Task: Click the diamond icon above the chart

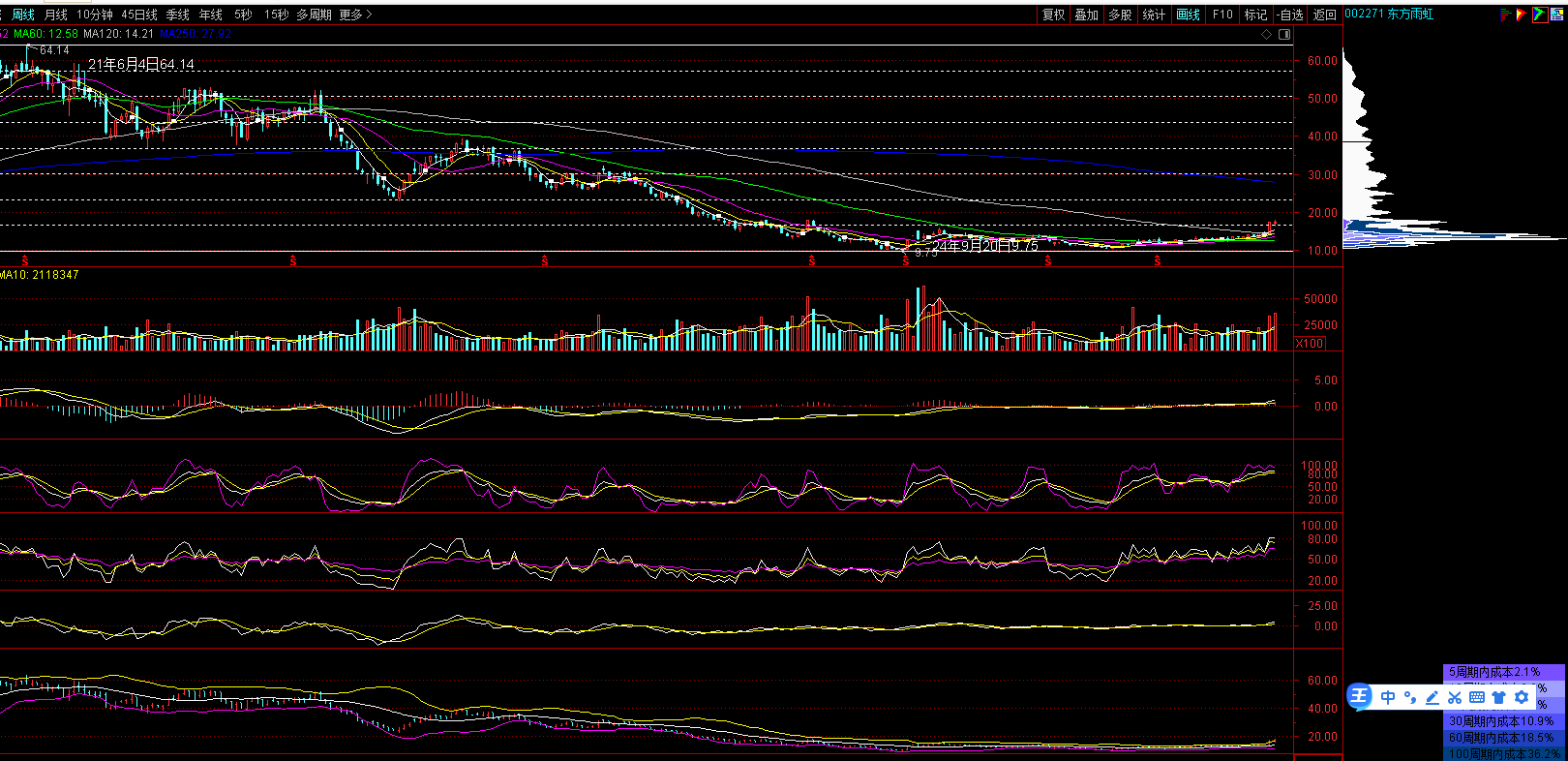Action: pos(1266,35)
